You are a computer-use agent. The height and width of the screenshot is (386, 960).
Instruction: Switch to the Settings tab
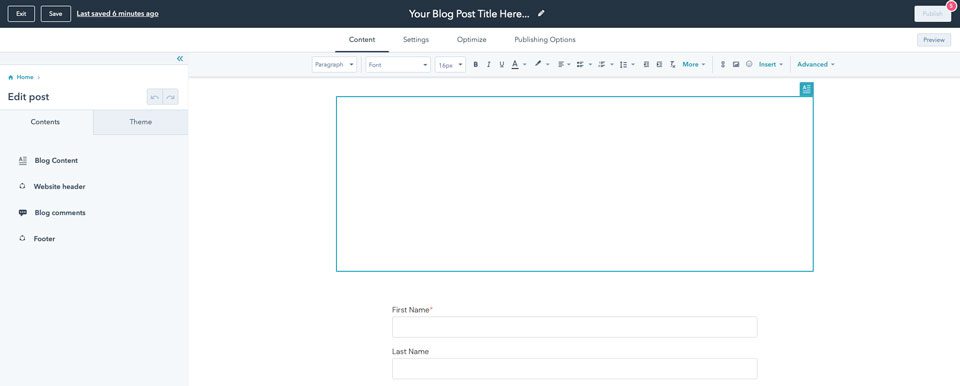[x=416, y=40]
